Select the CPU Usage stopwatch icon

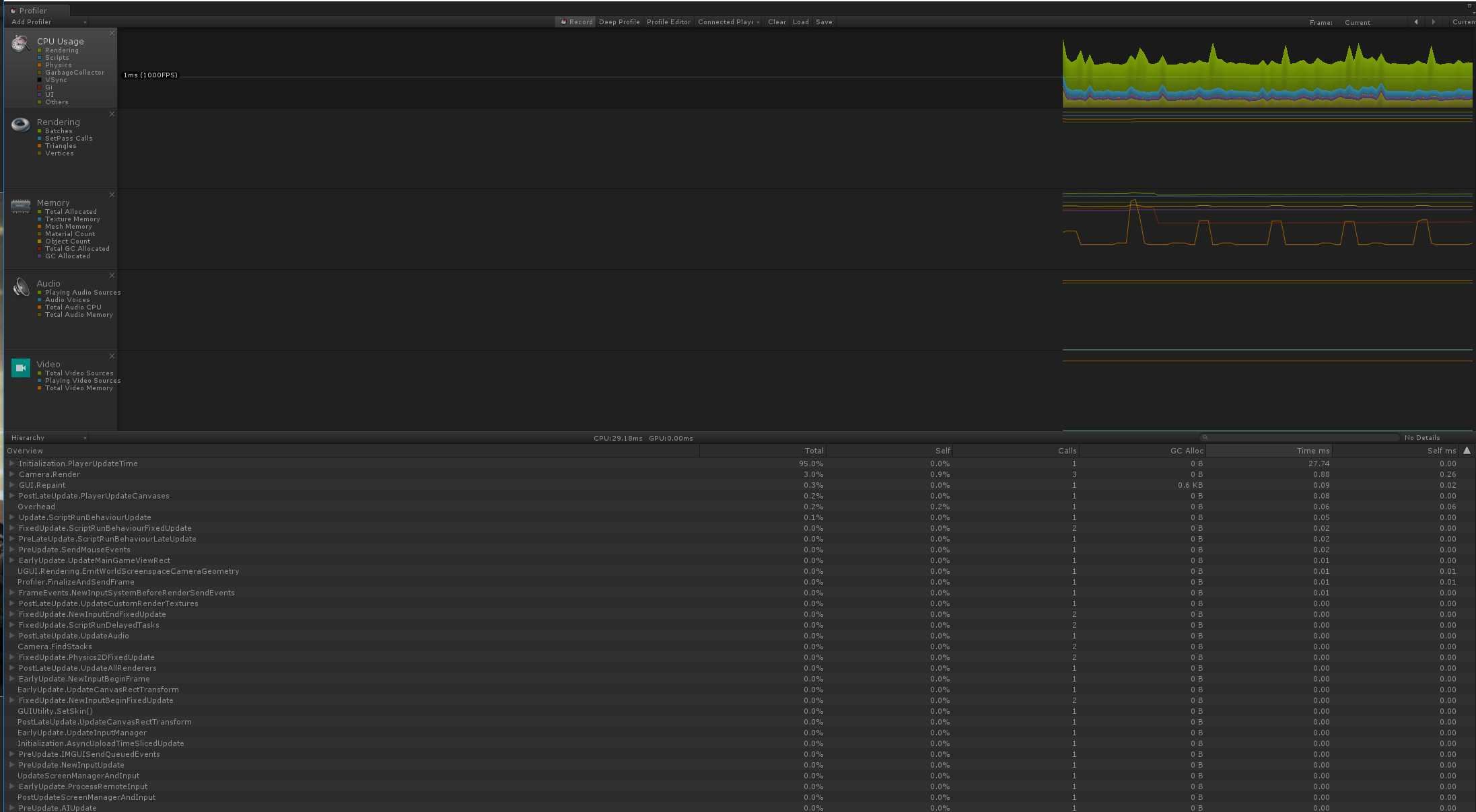[x=20, y=44]
